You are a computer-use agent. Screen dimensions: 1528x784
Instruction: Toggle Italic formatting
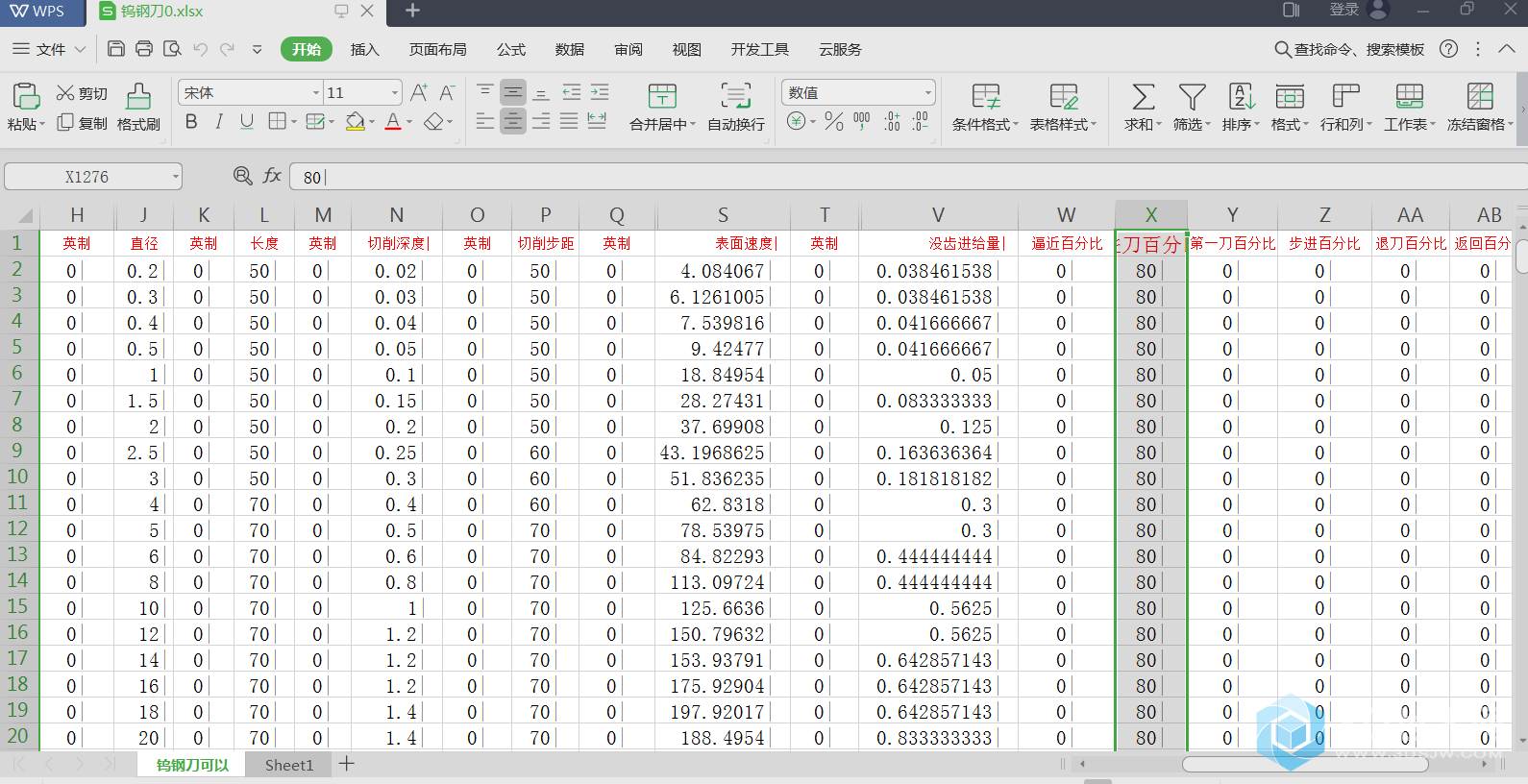[219, 121]
